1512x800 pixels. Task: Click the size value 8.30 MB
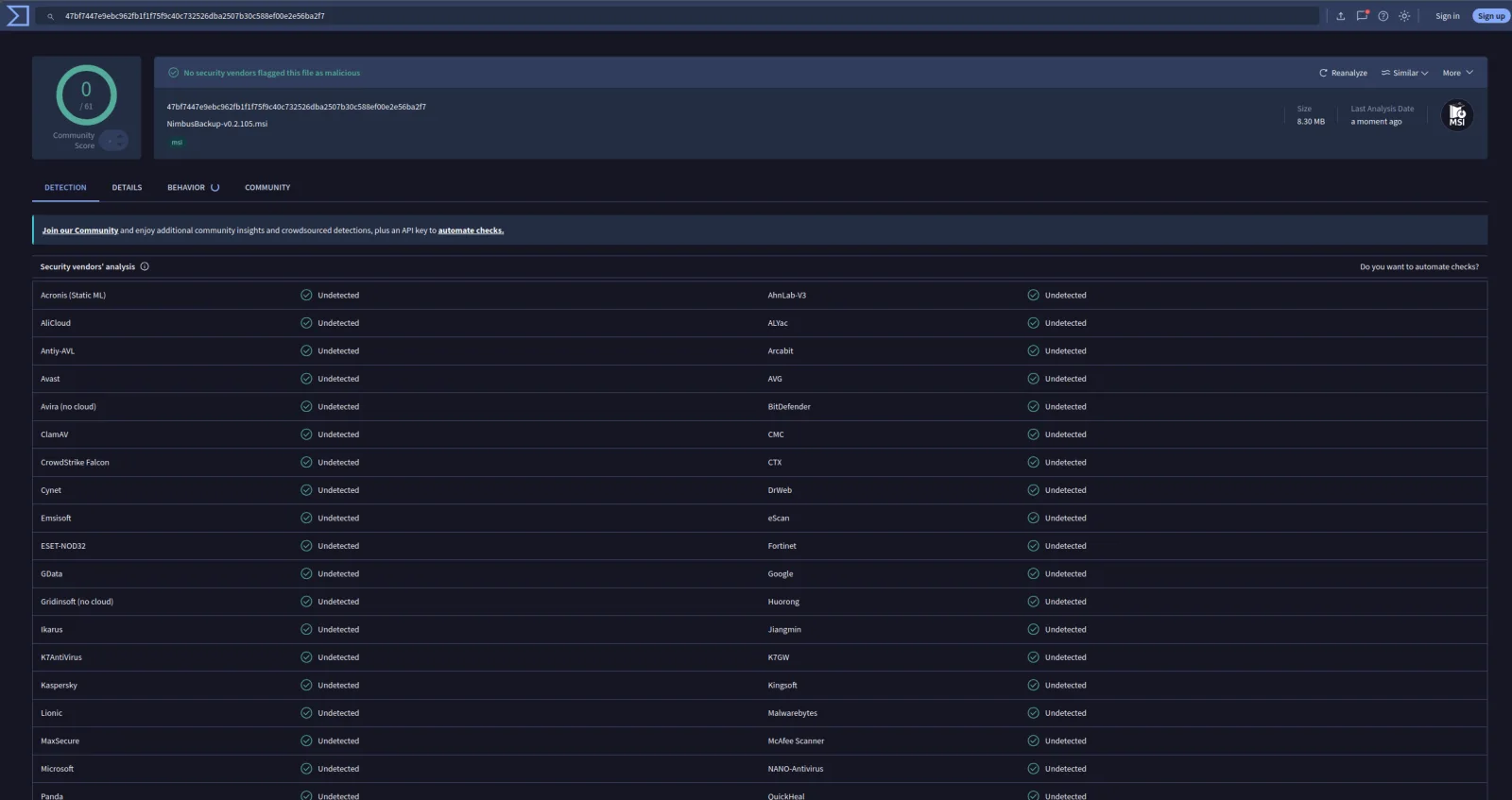[1311, 122]
